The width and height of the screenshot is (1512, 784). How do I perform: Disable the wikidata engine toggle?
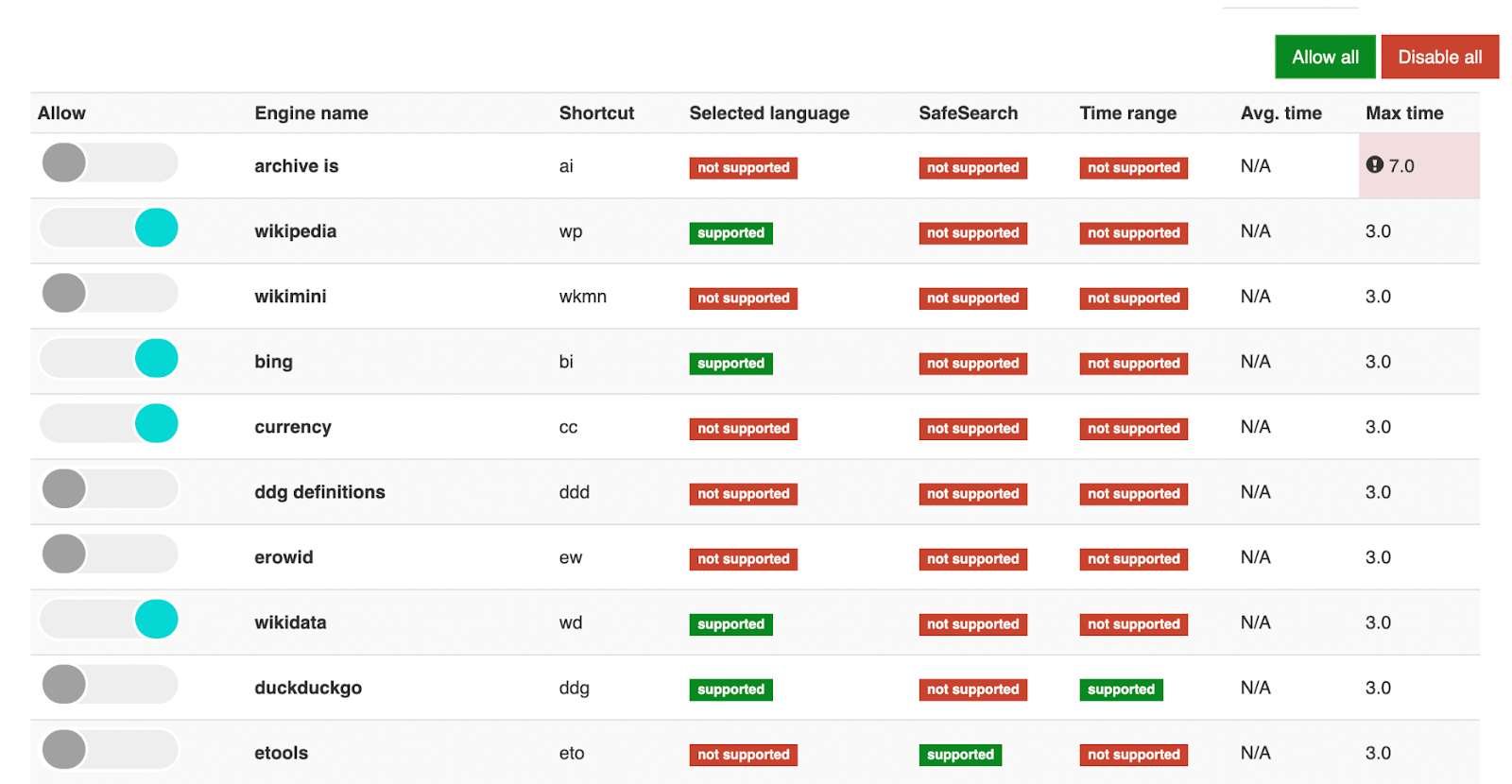(110, 619)
